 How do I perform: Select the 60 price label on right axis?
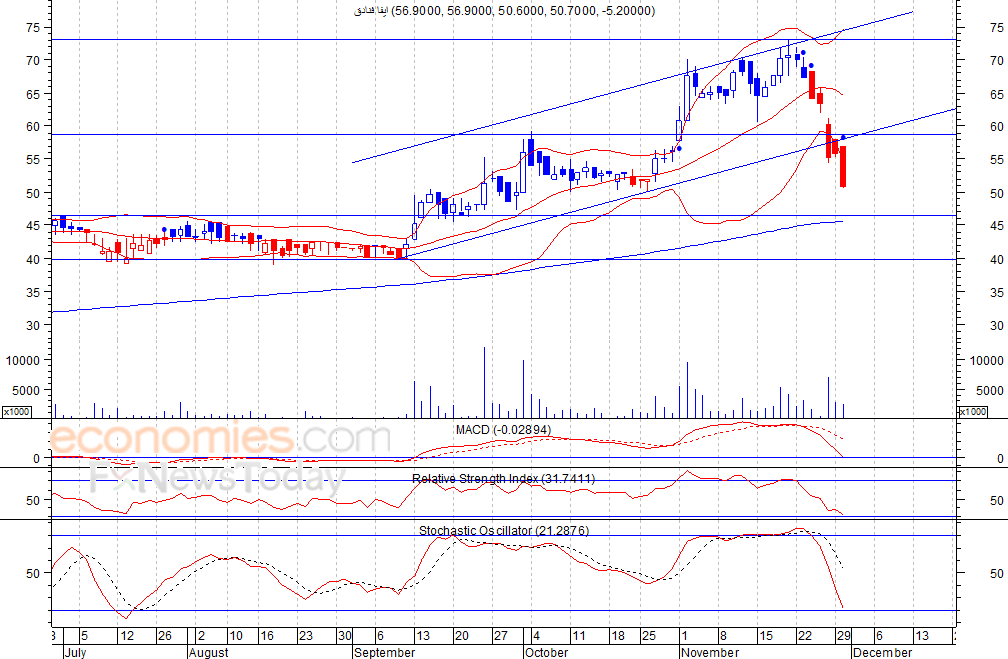point(996,127)
